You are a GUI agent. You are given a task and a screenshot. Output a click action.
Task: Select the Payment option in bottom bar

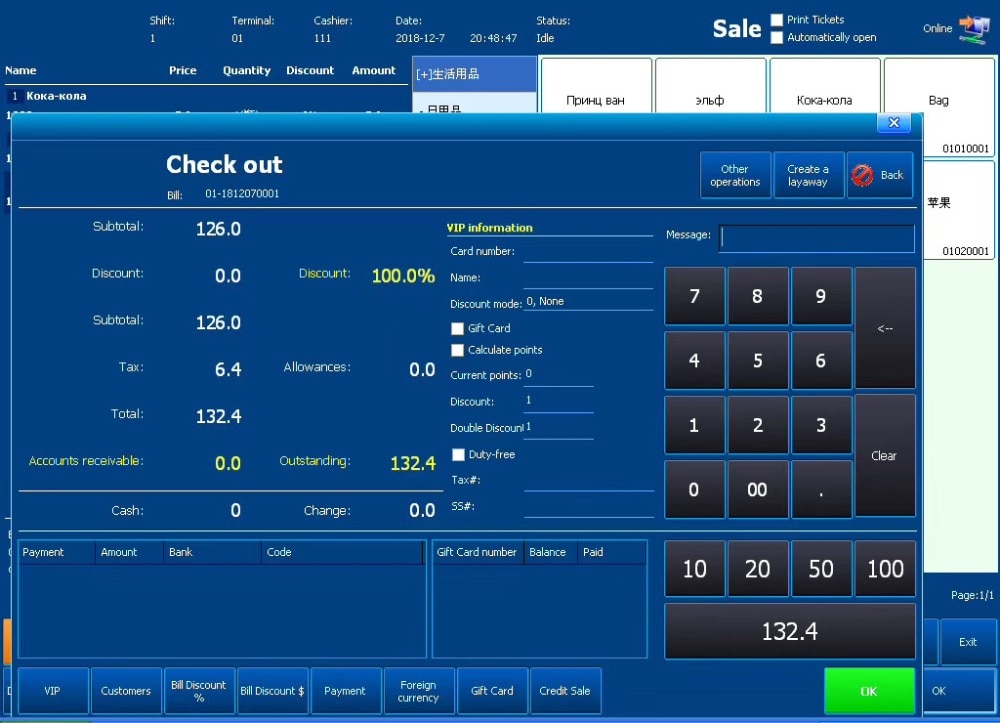[x=345, y=690]
